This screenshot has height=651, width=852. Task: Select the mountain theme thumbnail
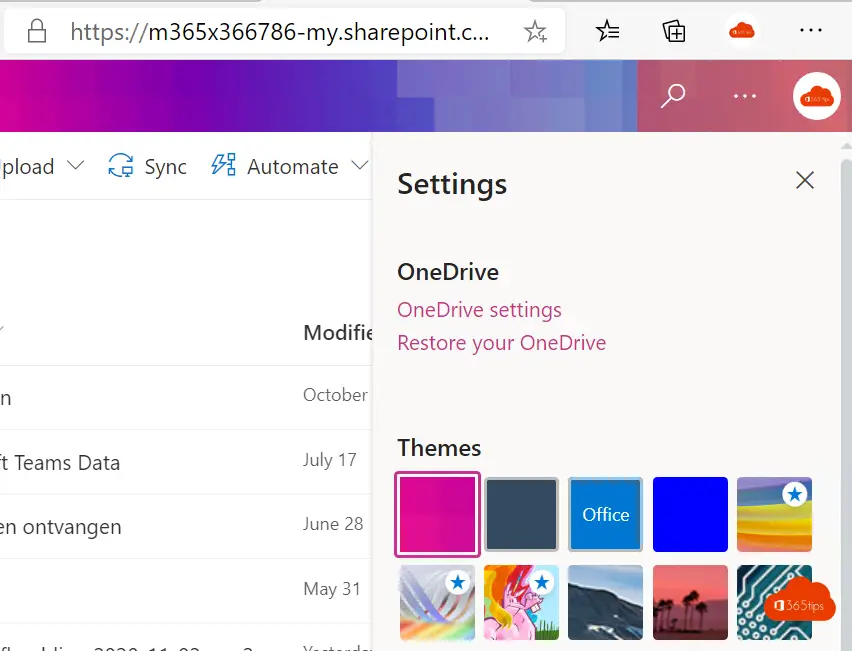(x=605, y=603)
